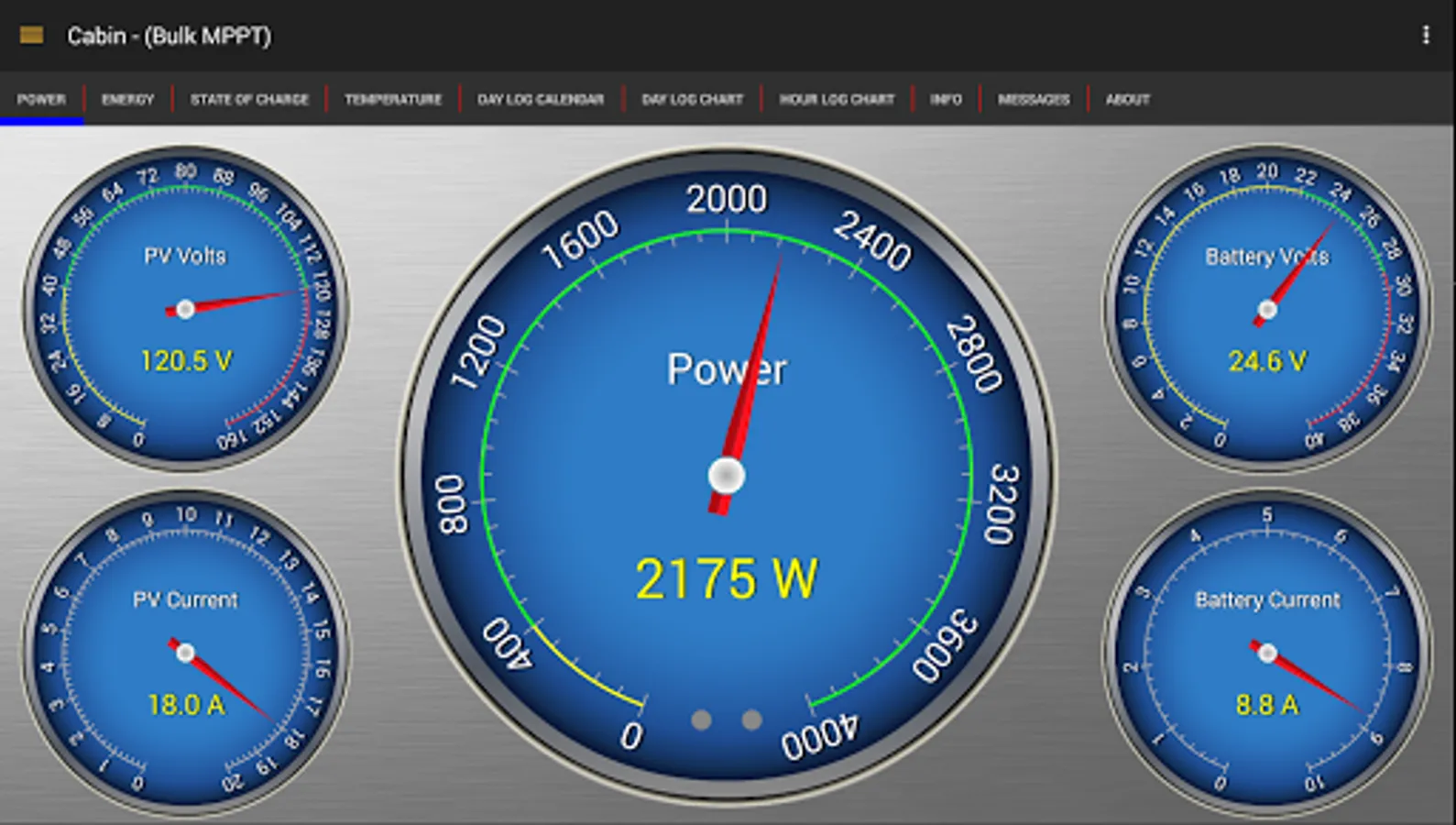View the Day Log Chart tab
The image size is (1456, 825).
point(692,99)
